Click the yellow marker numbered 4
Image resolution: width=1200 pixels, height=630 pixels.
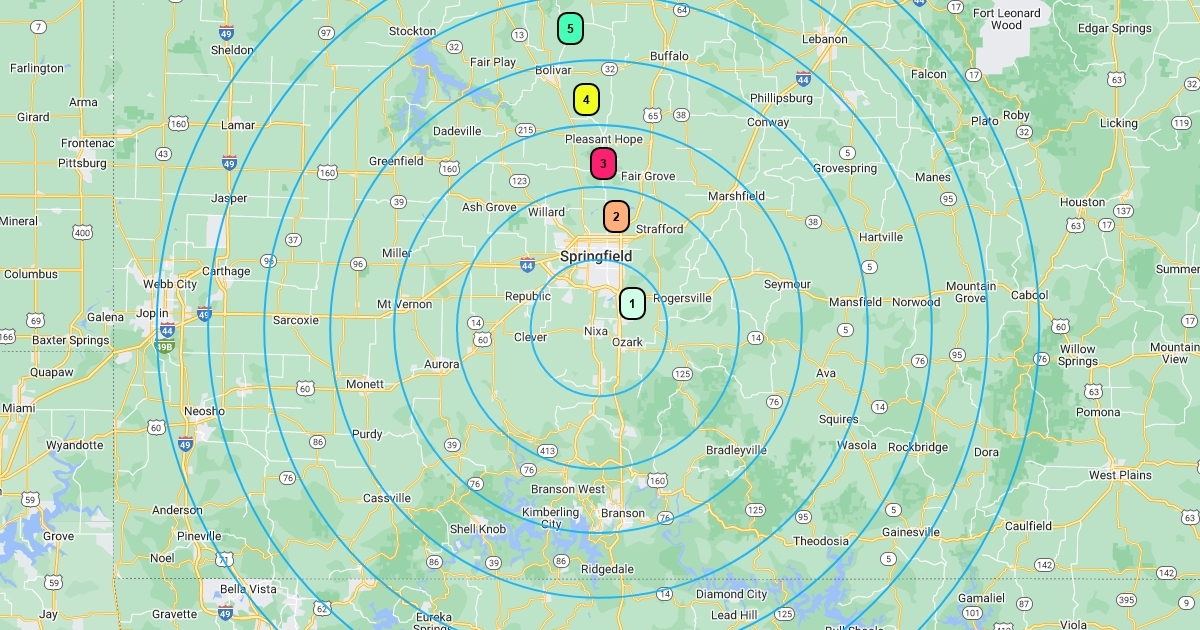[x=586, y=99]
